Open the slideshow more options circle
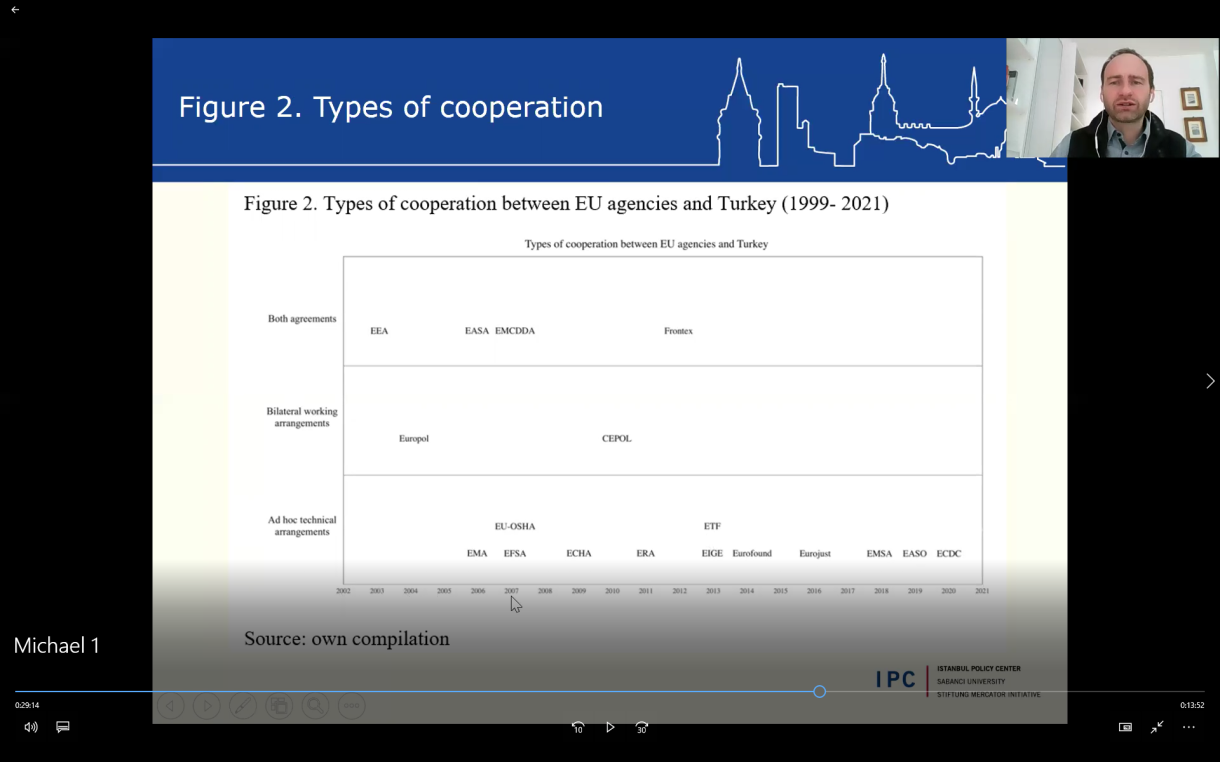This screenshot has width=1220, height=762. [351, 706]
